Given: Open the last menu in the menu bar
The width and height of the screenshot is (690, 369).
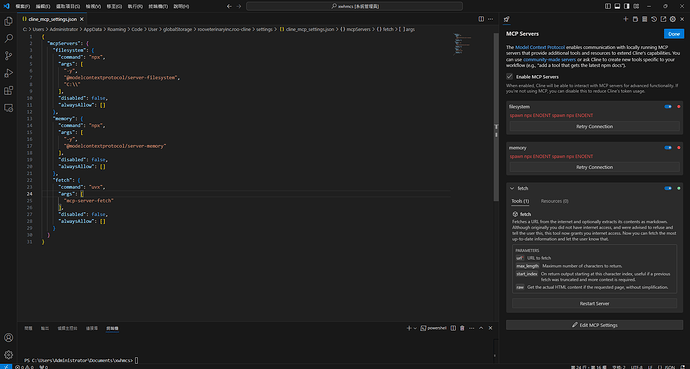Looking at the screenshot, I should click(181, 7).
